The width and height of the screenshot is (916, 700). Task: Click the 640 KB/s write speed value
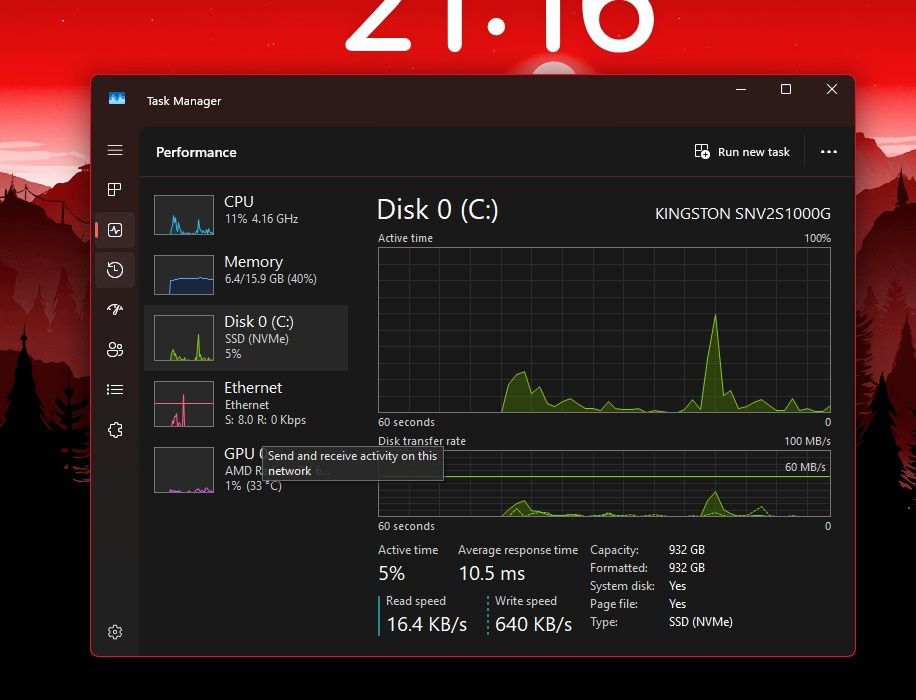tap(533, 624)
